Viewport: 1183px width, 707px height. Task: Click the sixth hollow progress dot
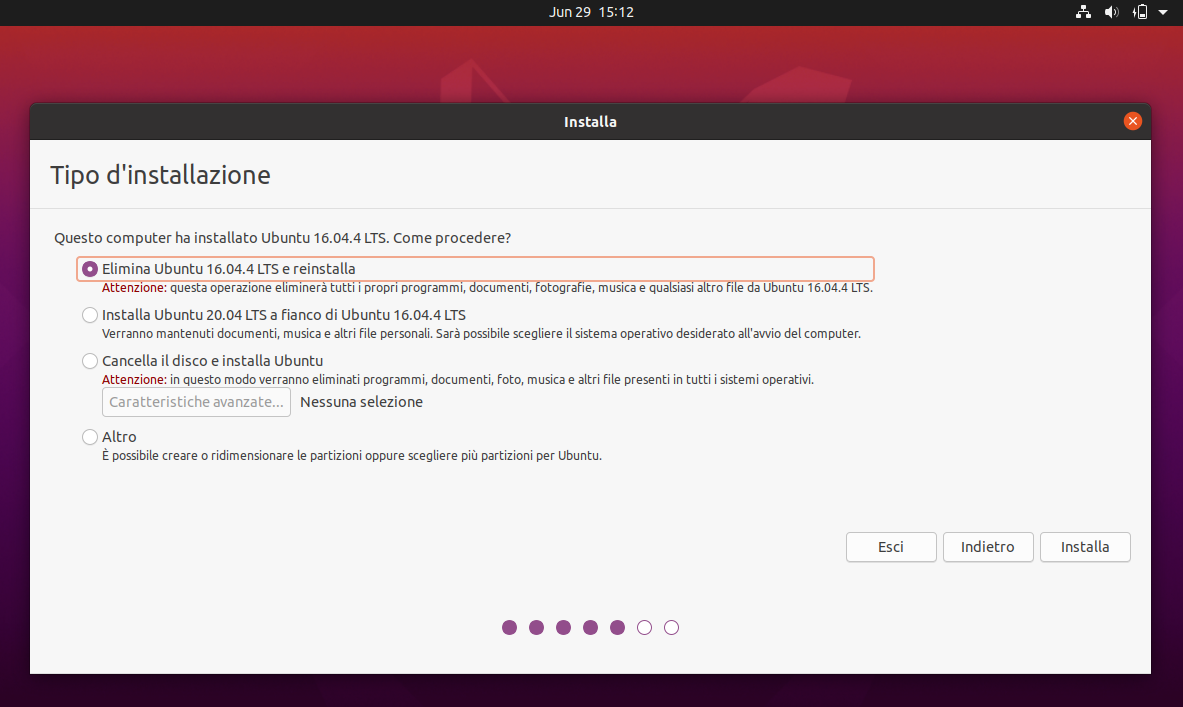tap(644, 628)
